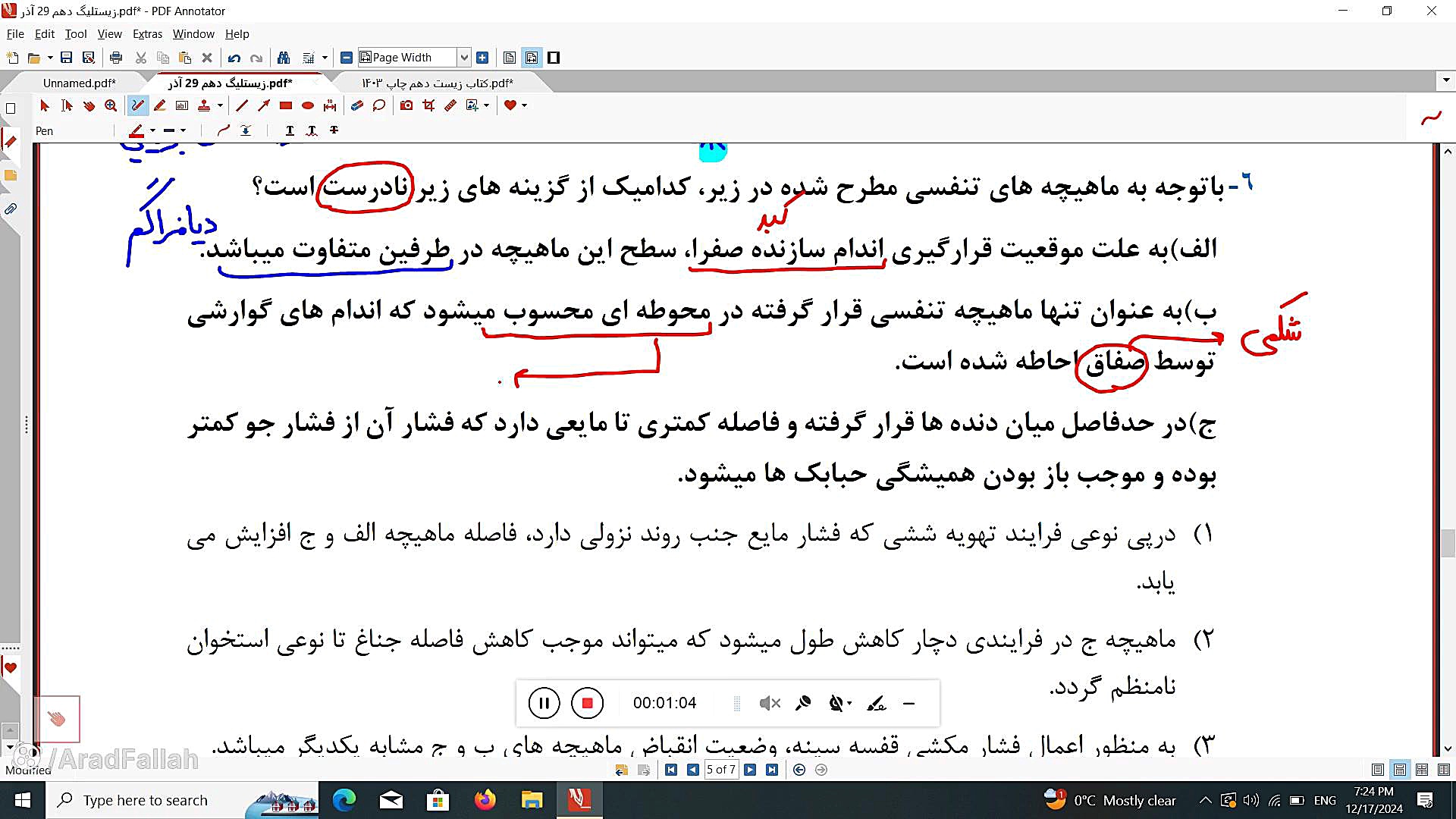Viewport: 1456px width, 819px height.
Task: Switch to the Unnamed.pdf tab
Action: [79, 83]
